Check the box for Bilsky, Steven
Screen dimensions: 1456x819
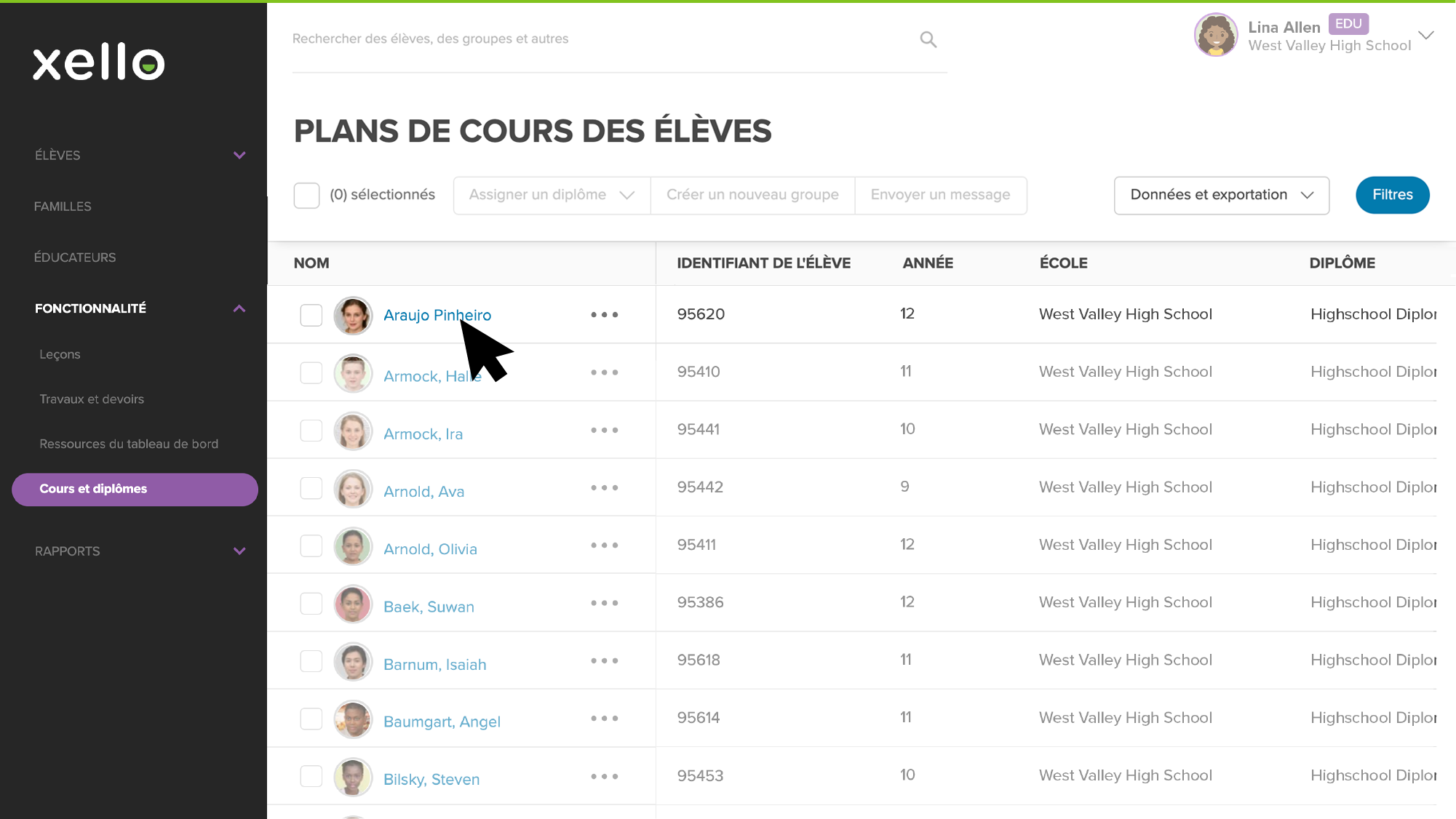pyautogui.click(x=311, y=776)
